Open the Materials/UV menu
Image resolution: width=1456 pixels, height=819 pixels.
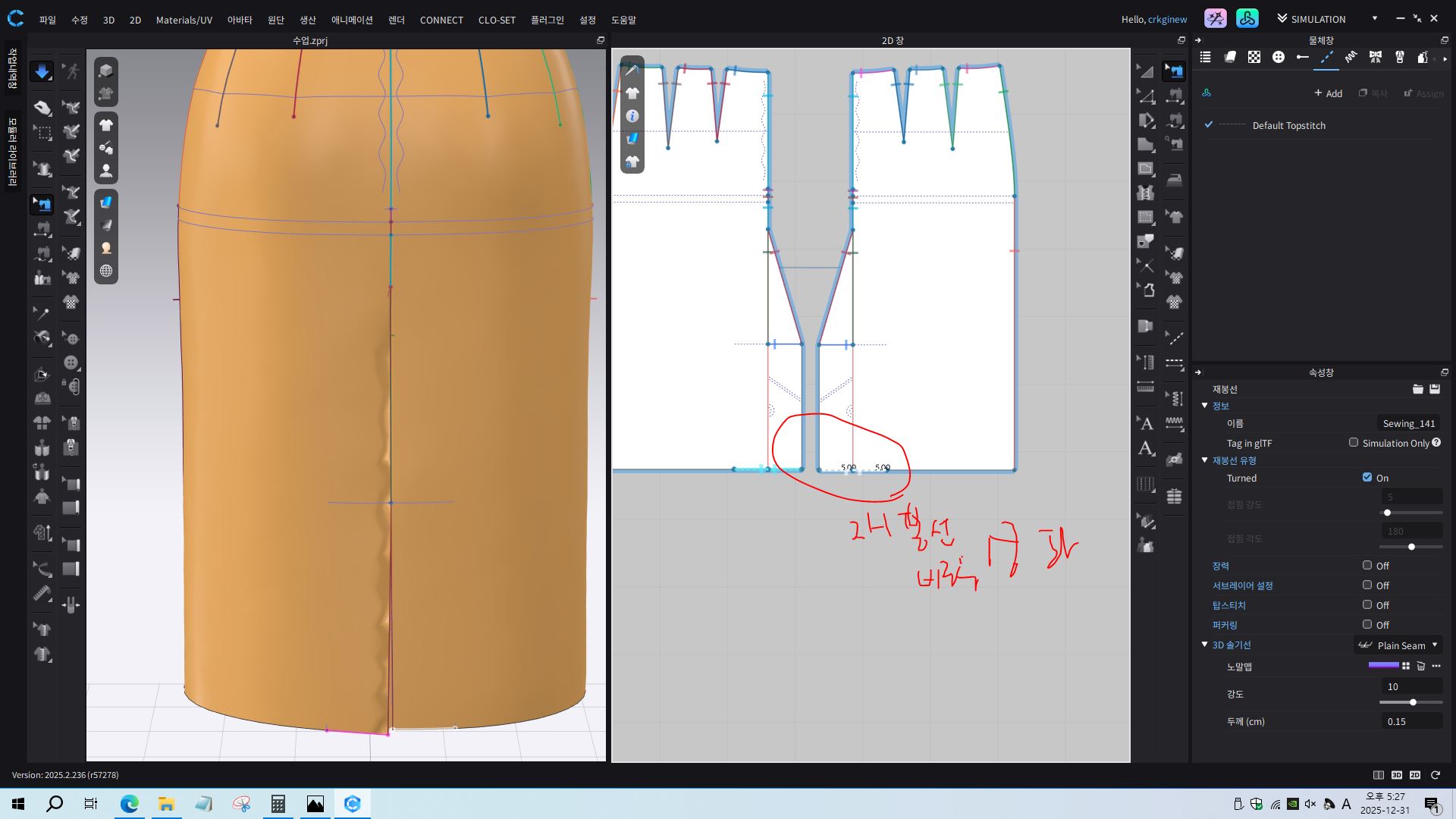184,20
